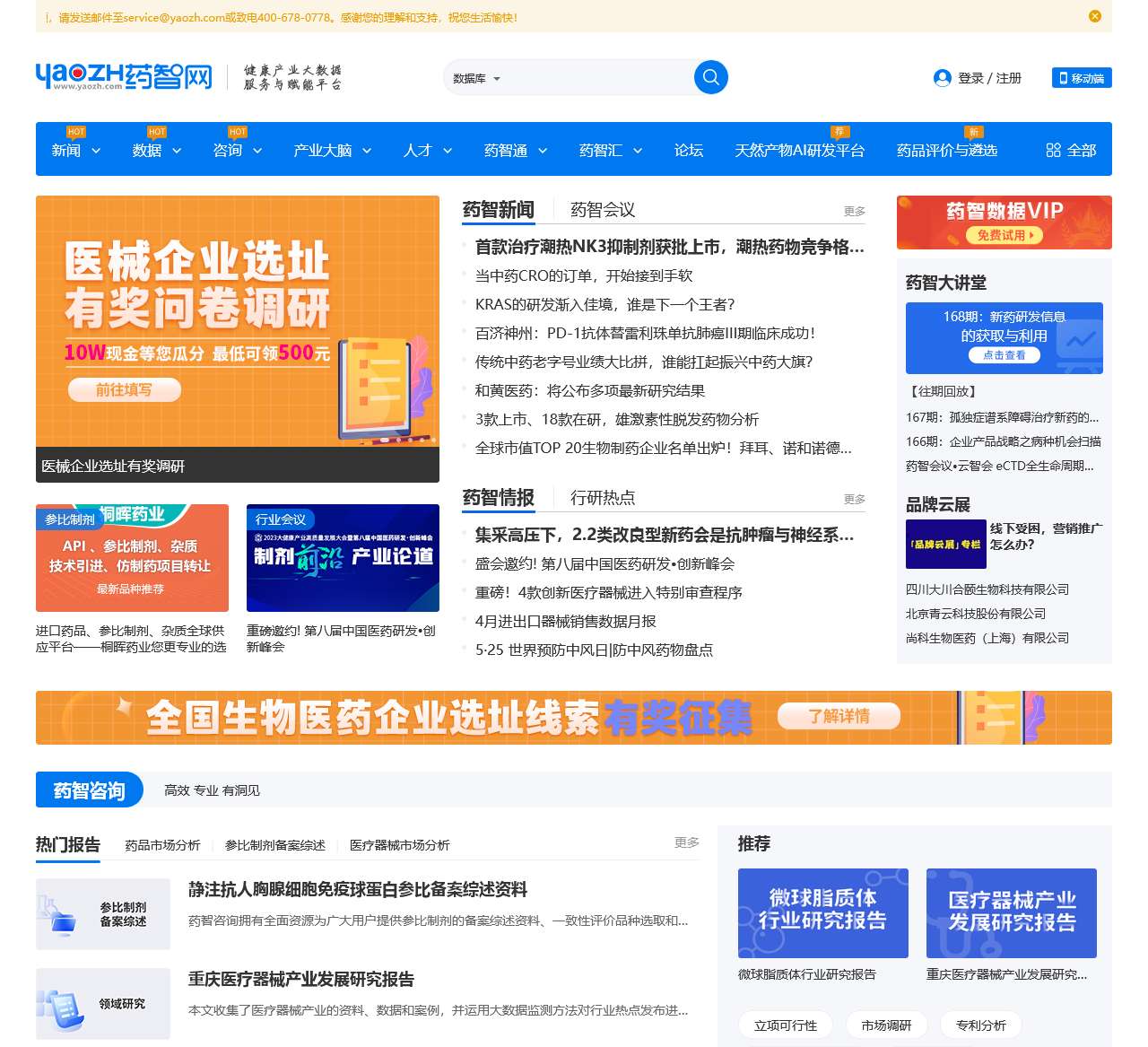Open 四川大川合颐生物科技有限公司 link
The image size is (1148, 1047).
(987, 589)
